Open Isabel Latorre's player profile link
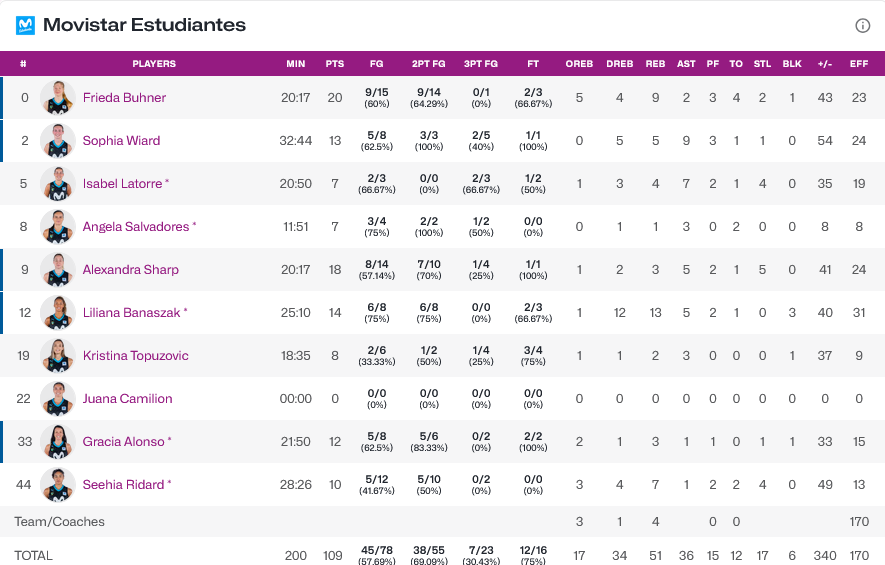 (x=122, y=184)
